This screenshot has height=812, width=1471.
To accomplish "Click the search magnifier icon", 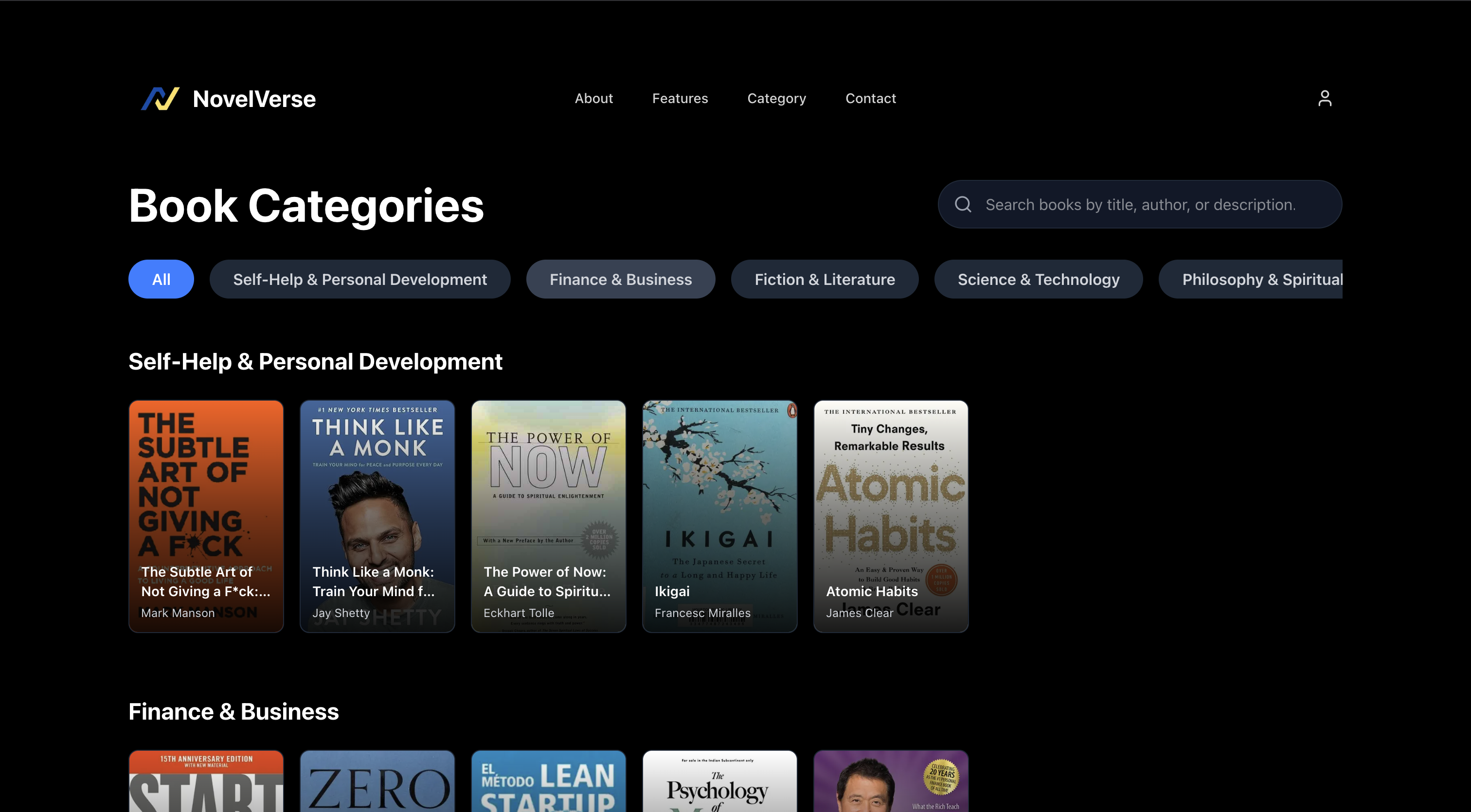I will (x=963, y=204).
